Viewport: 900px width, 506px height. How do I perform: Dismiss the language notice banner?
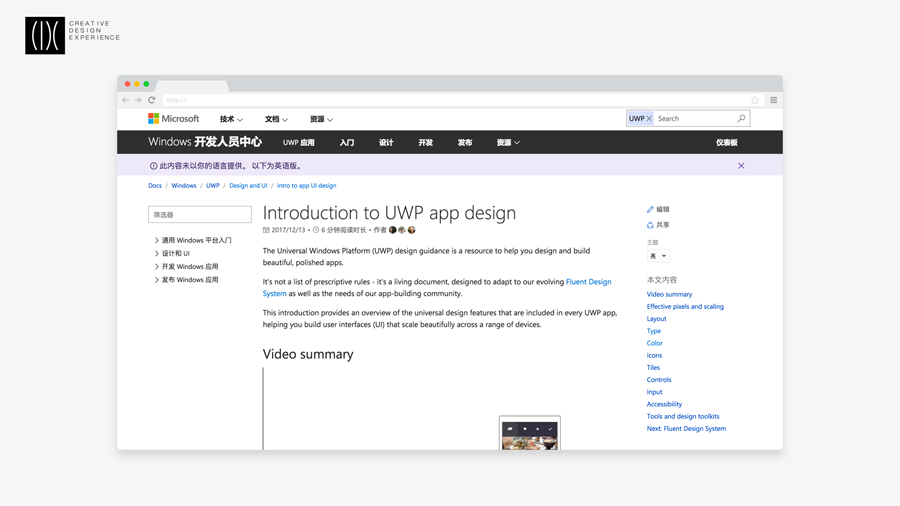741,166
